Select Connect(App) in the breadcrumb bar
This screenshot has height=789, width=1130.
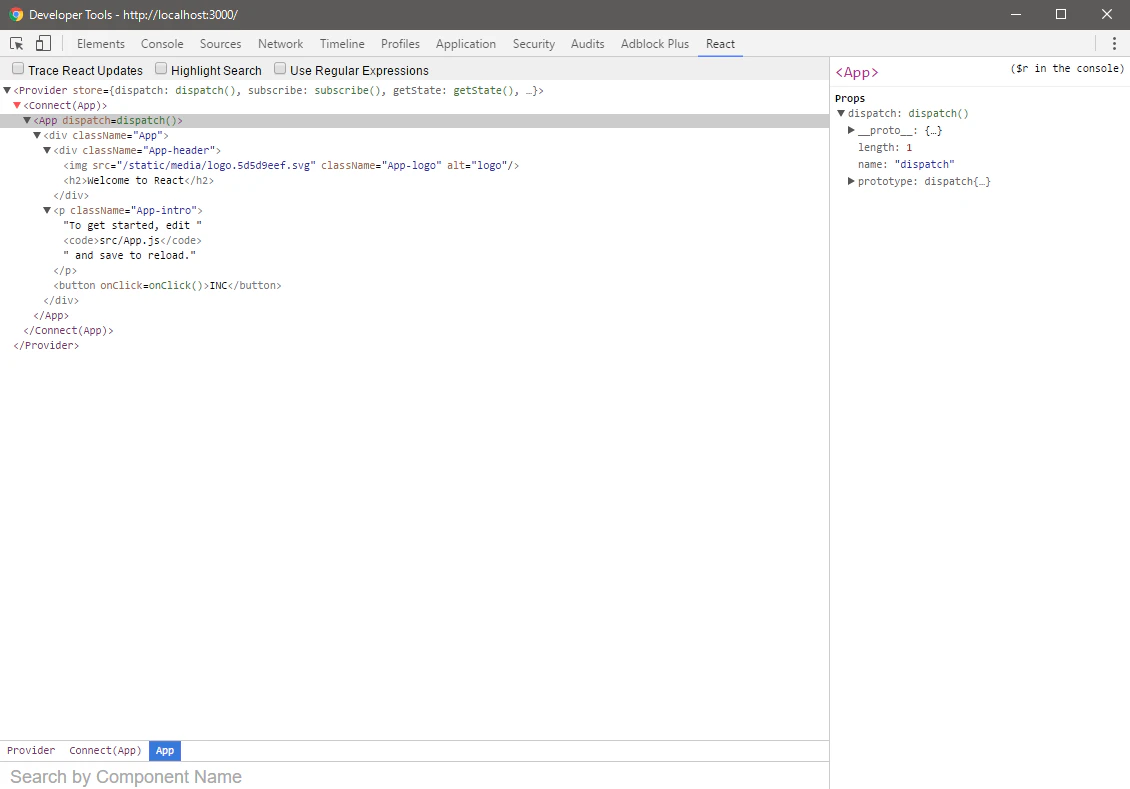coord(105,751)
